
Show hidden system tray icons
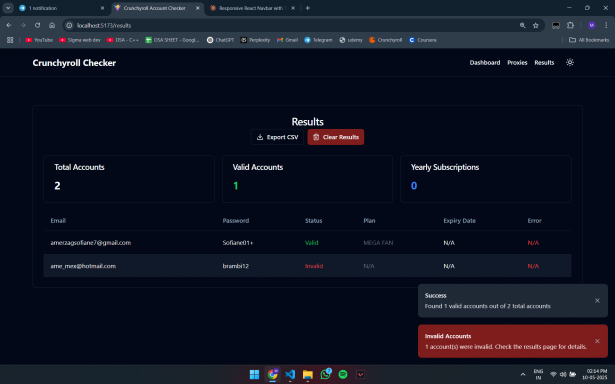click(x=522, y=375)
